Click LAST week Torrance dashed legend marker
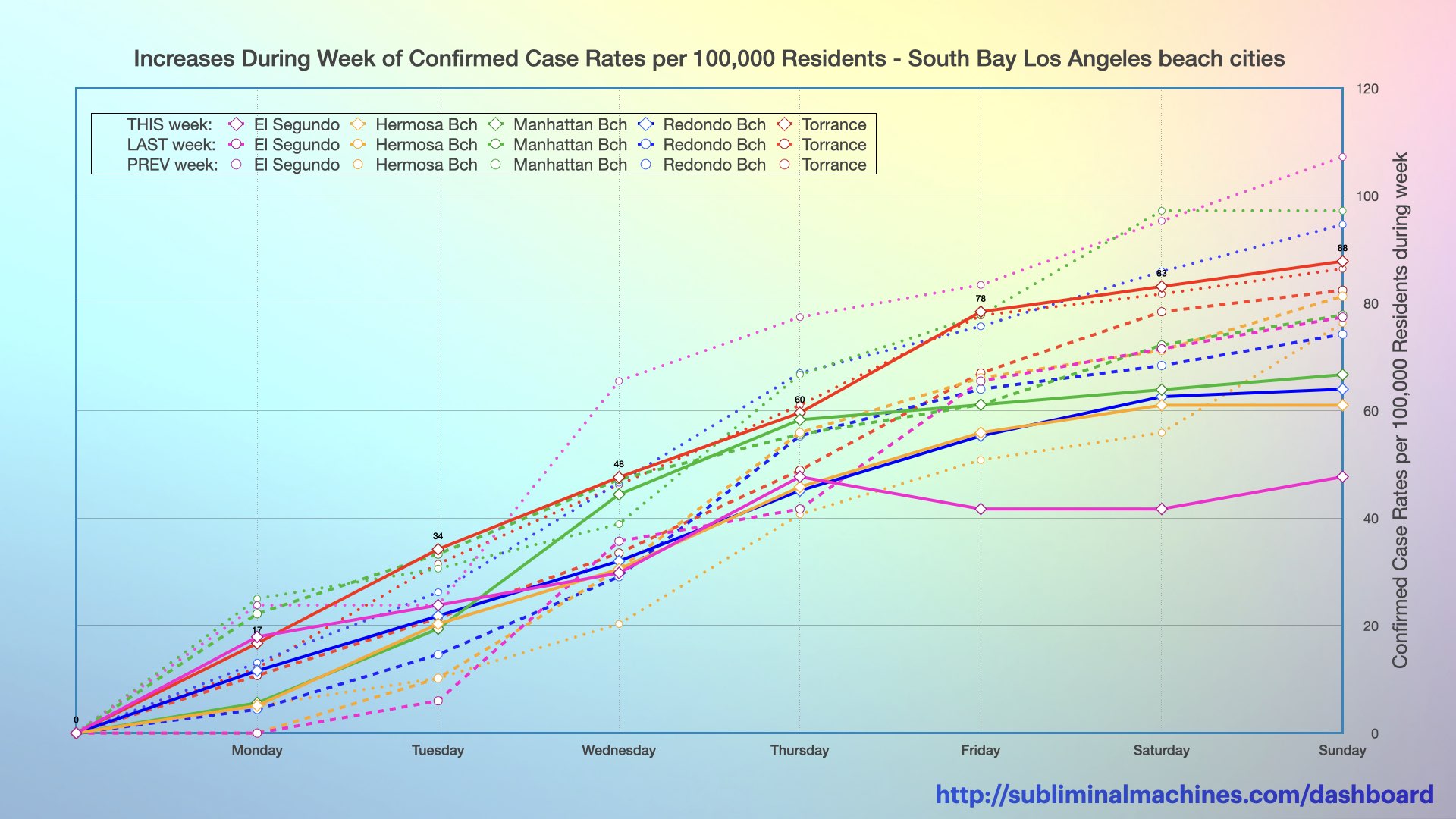This screenshot has width=1456, height=819. (x=785, y=144)
